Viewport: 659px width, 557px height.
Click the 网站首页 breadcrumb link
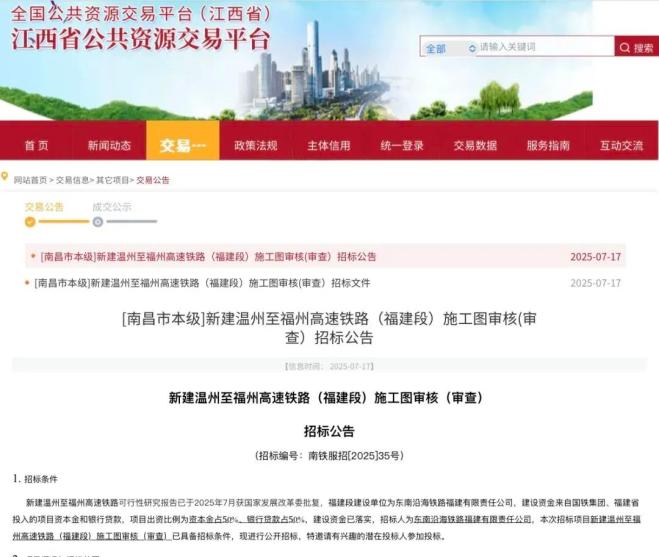pyautogui.click(x=30, y=180)
